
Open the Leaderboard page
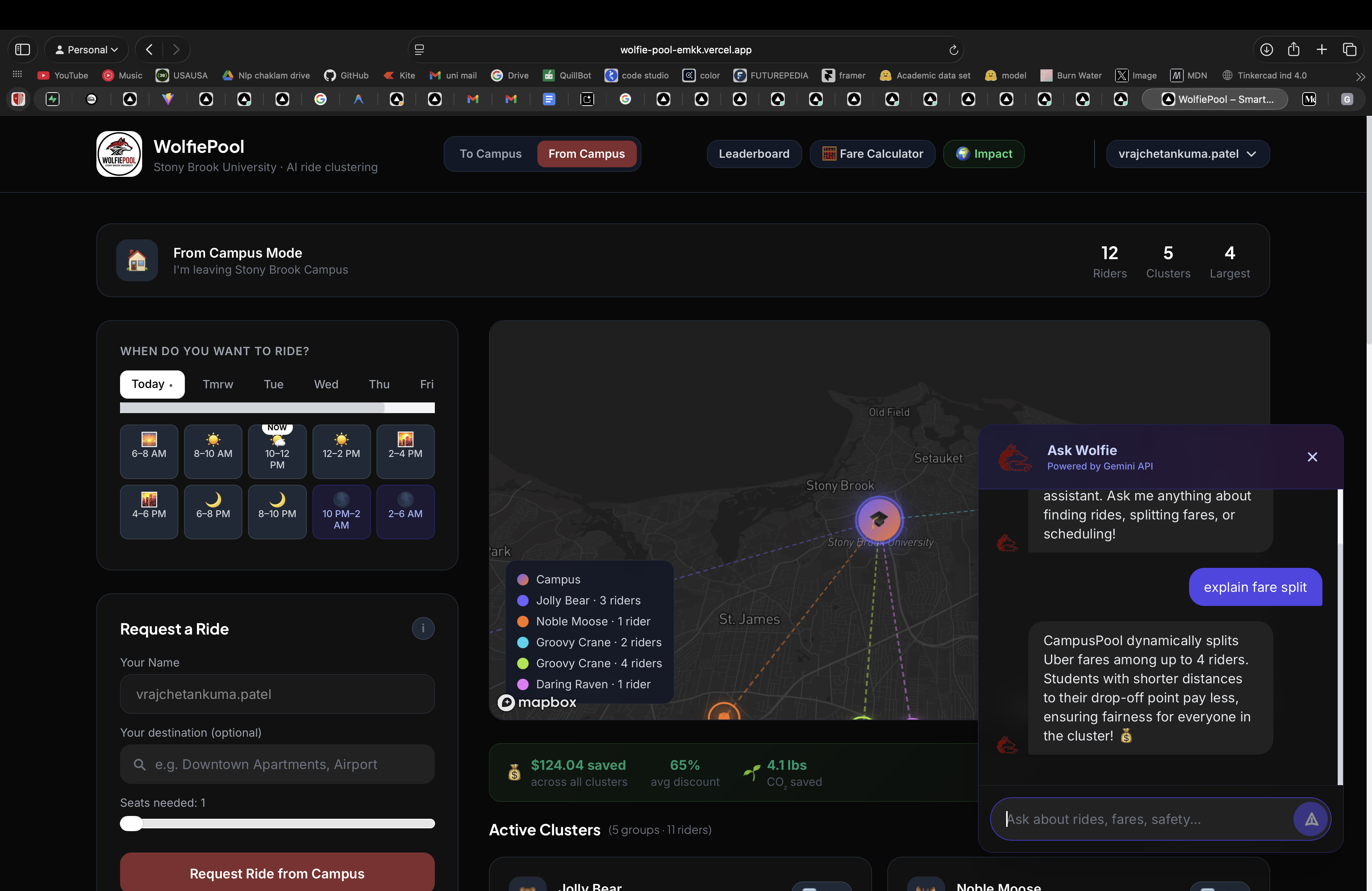pos(753,154)
